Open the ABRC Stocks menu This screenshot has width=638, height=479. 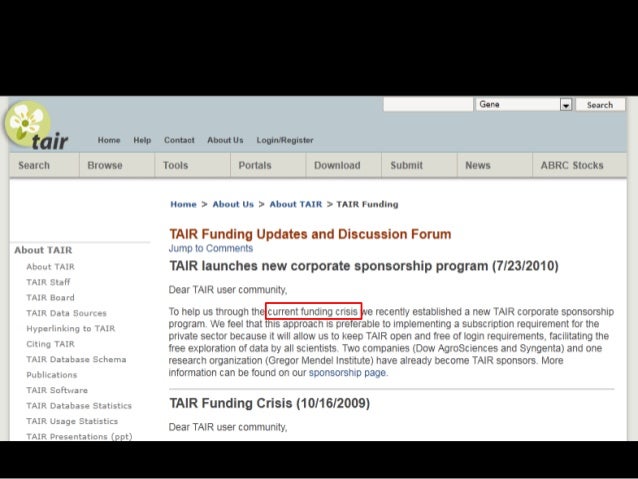[580, 165]
